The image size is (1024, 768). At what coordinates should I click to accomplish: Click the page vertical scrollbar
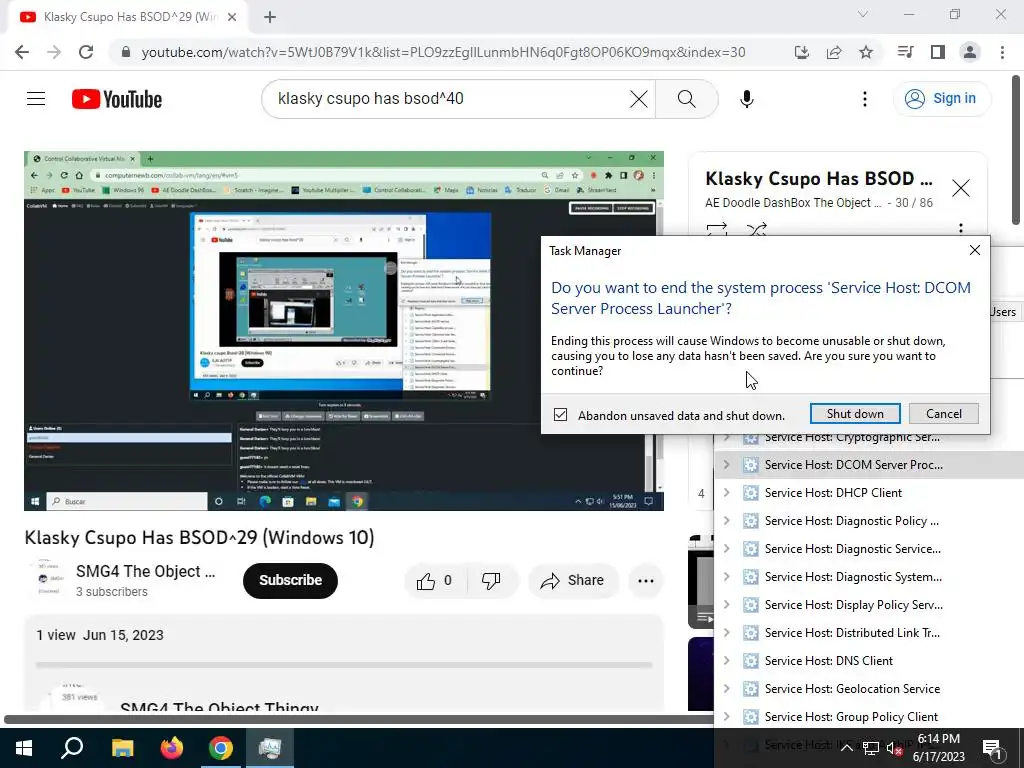click(x=1017, y=150)
